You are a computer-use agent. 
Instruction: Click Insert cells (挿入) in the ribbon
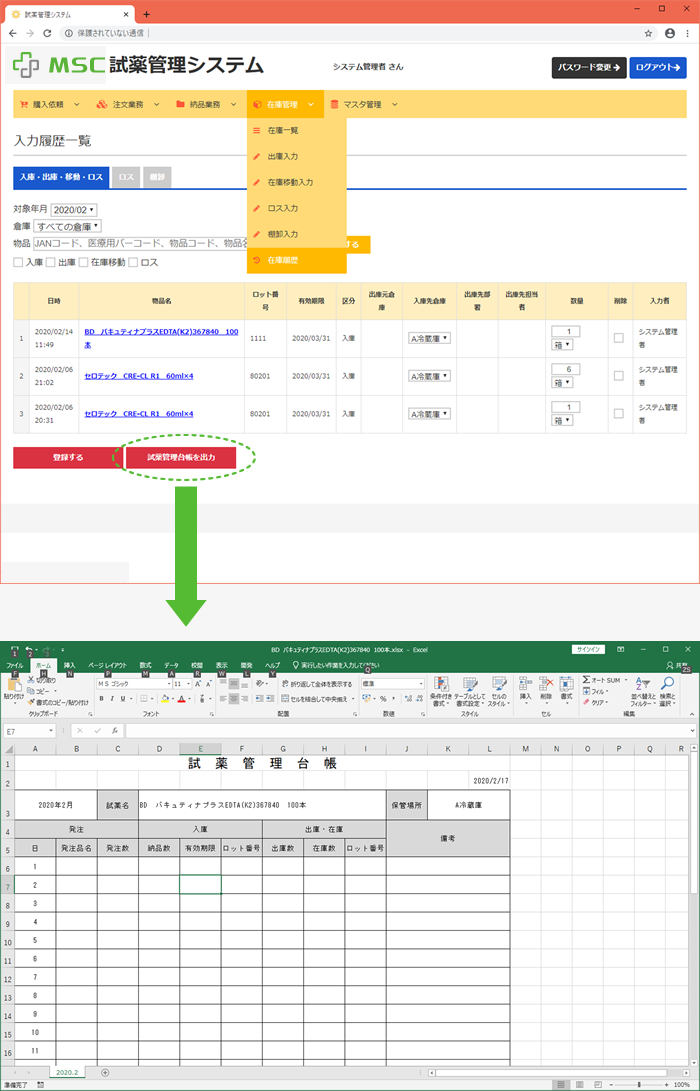pyautogui.click(x=525, y=689)
